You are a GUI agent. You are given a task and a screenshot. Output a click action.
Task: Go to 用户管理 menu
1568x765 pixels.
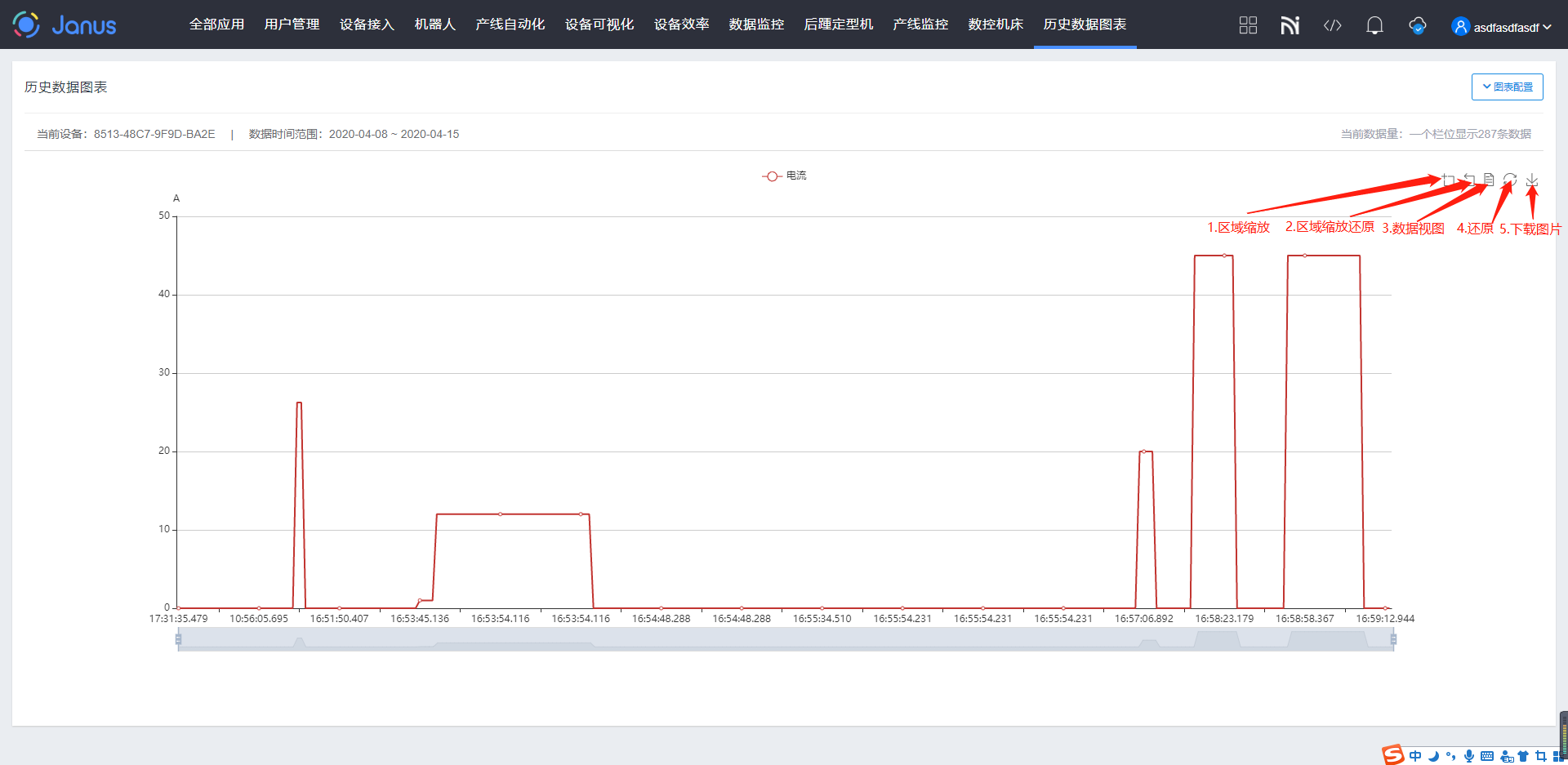(292, 24)
